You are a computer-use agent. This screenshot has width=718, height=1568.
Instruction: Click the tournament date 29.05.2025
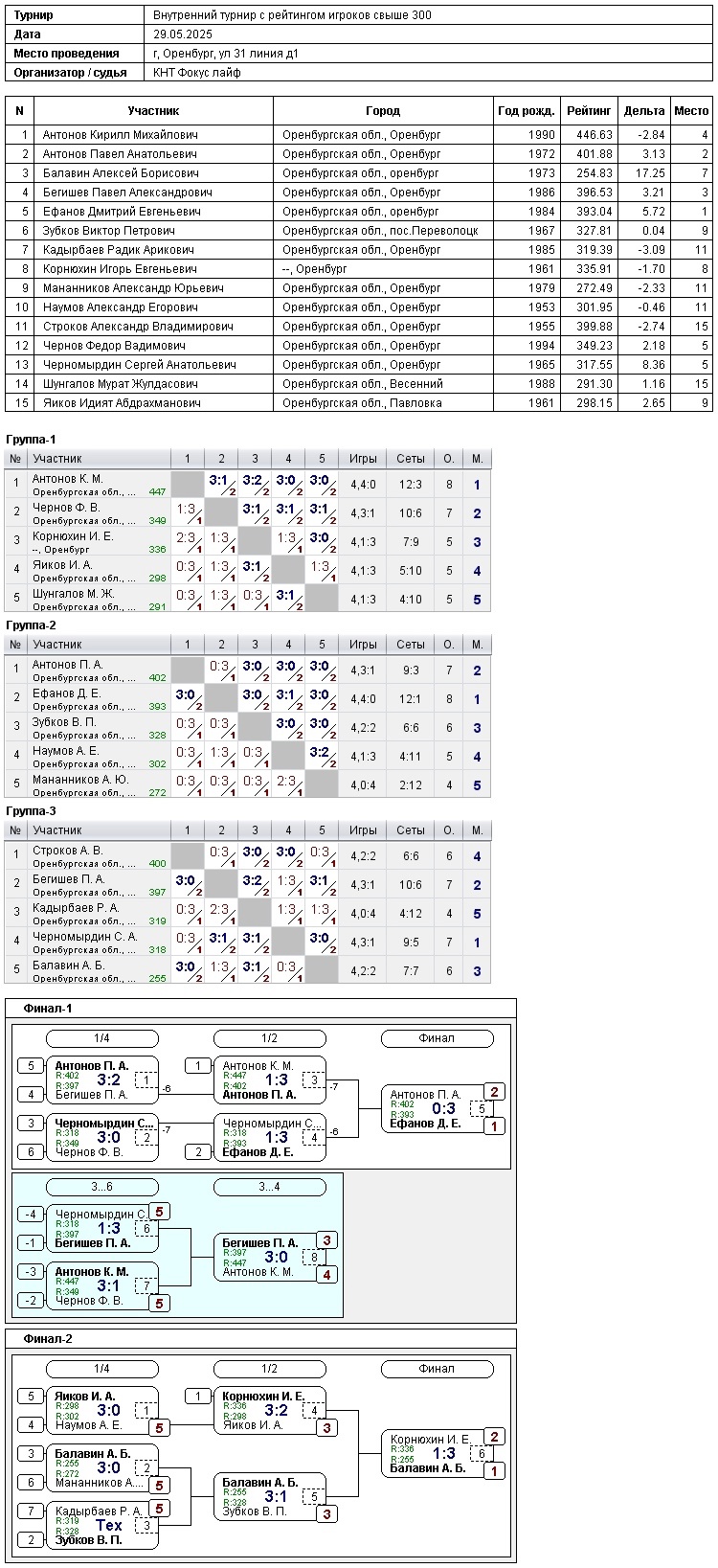click(182, 34)
